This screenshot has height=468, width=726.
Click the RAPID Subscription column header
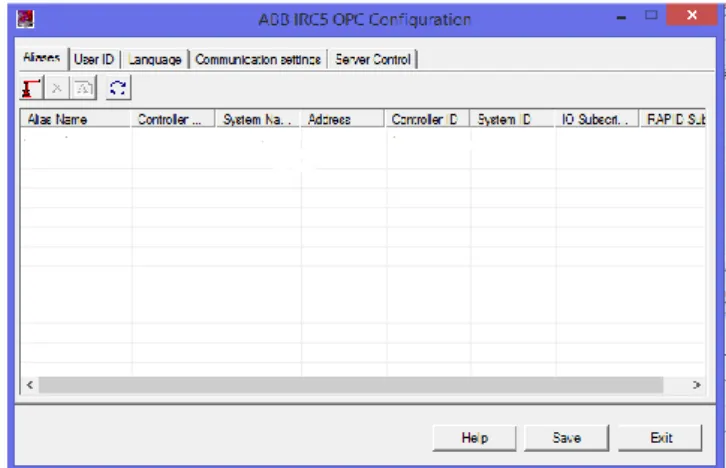(x=673, y=119)
